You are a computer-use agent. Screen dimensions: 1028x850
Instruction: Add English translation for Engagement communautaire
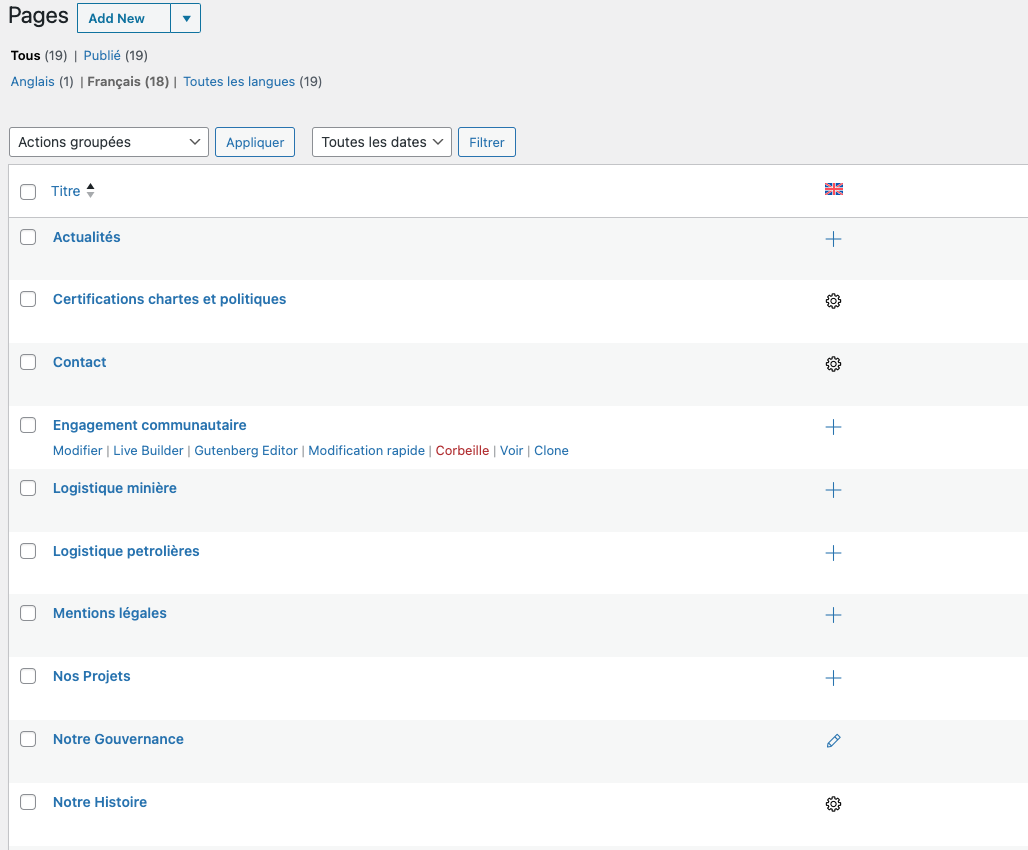[833, 427]
